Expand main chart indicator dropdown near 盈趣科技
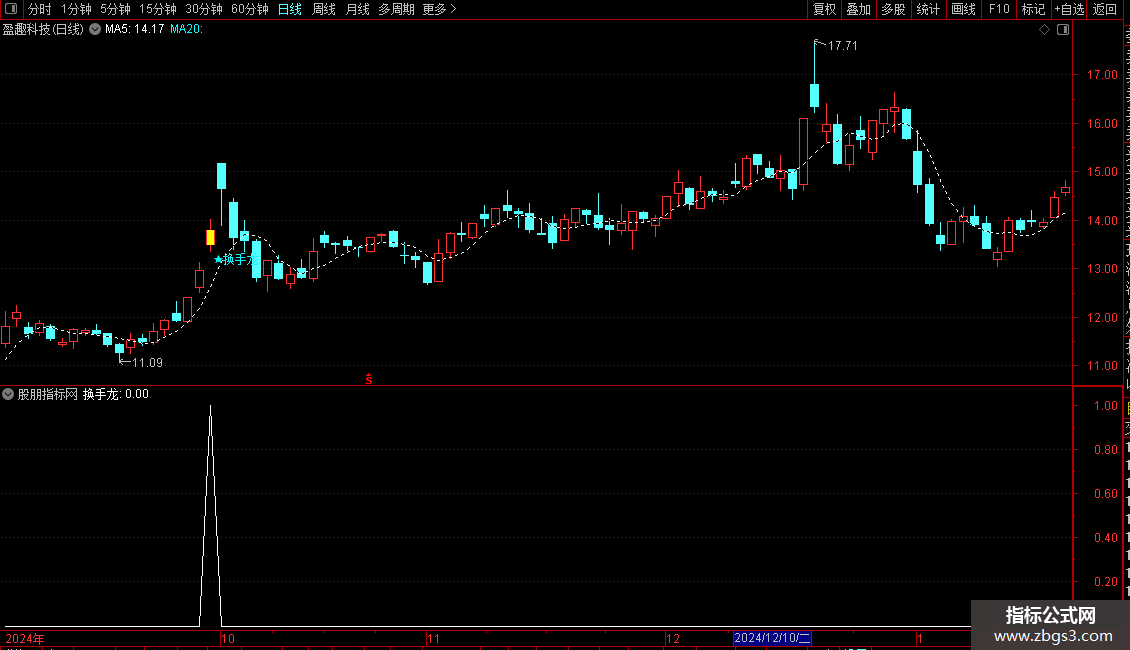Screen dimensions: 1130x650 coord(94,30)
